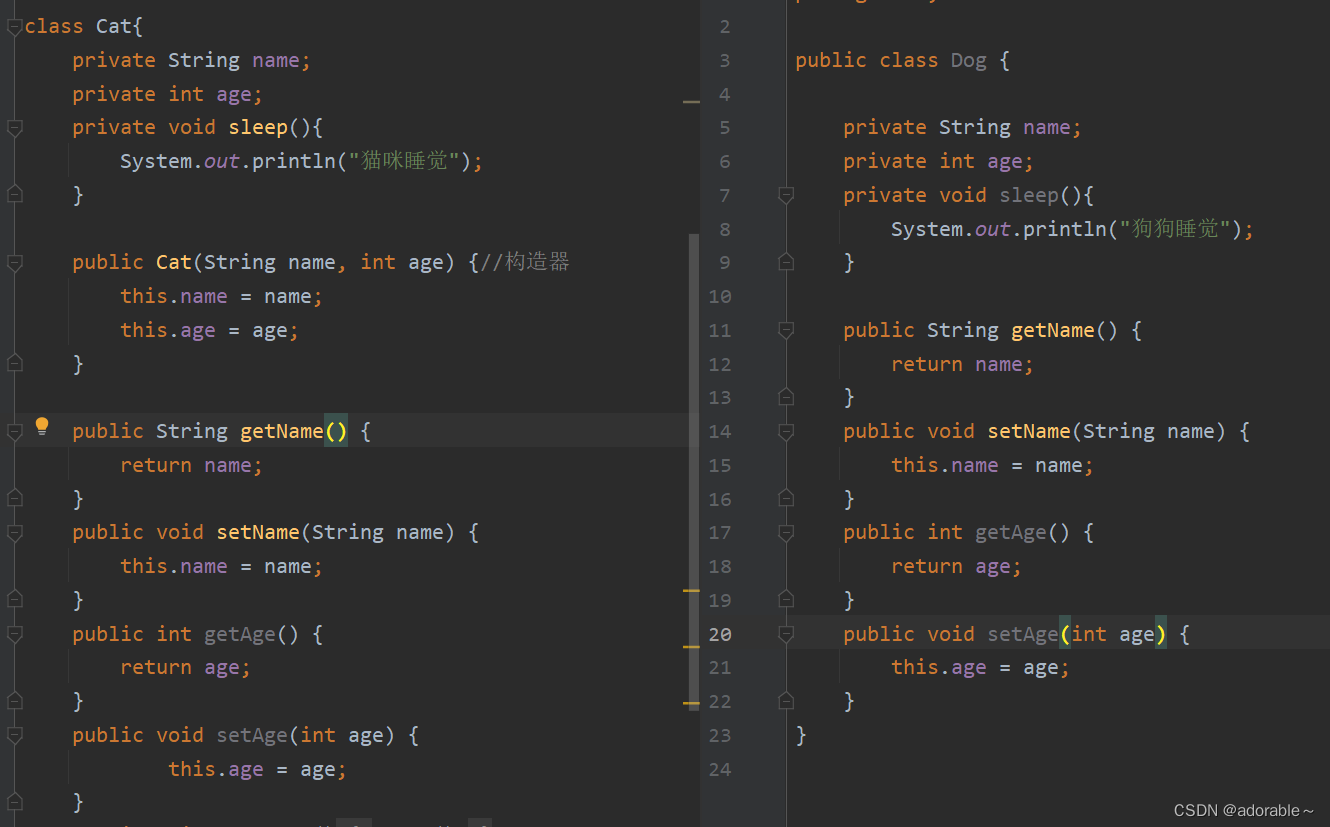
Task: Click getName method name in Cat pane
Action: 282,431
